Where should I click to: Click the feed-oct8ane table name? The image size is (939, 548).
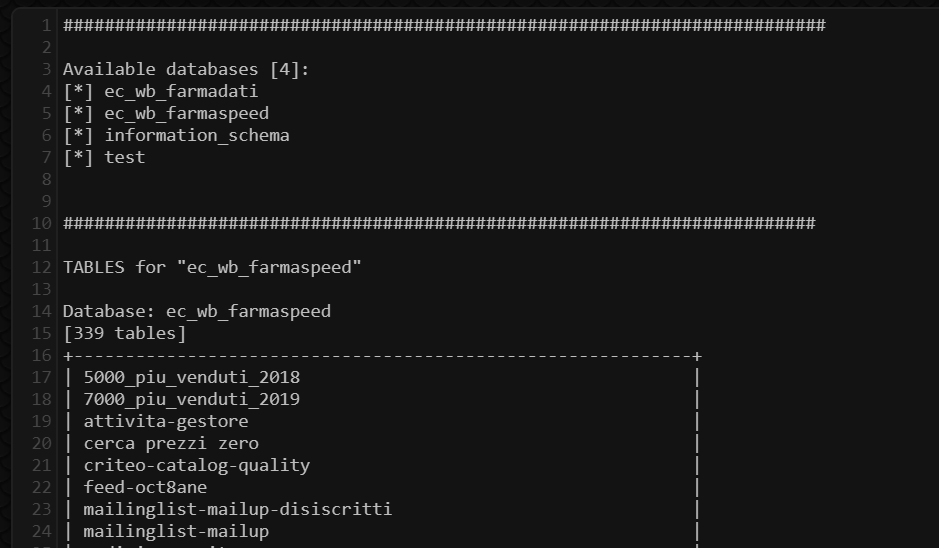tap(145, 487)
